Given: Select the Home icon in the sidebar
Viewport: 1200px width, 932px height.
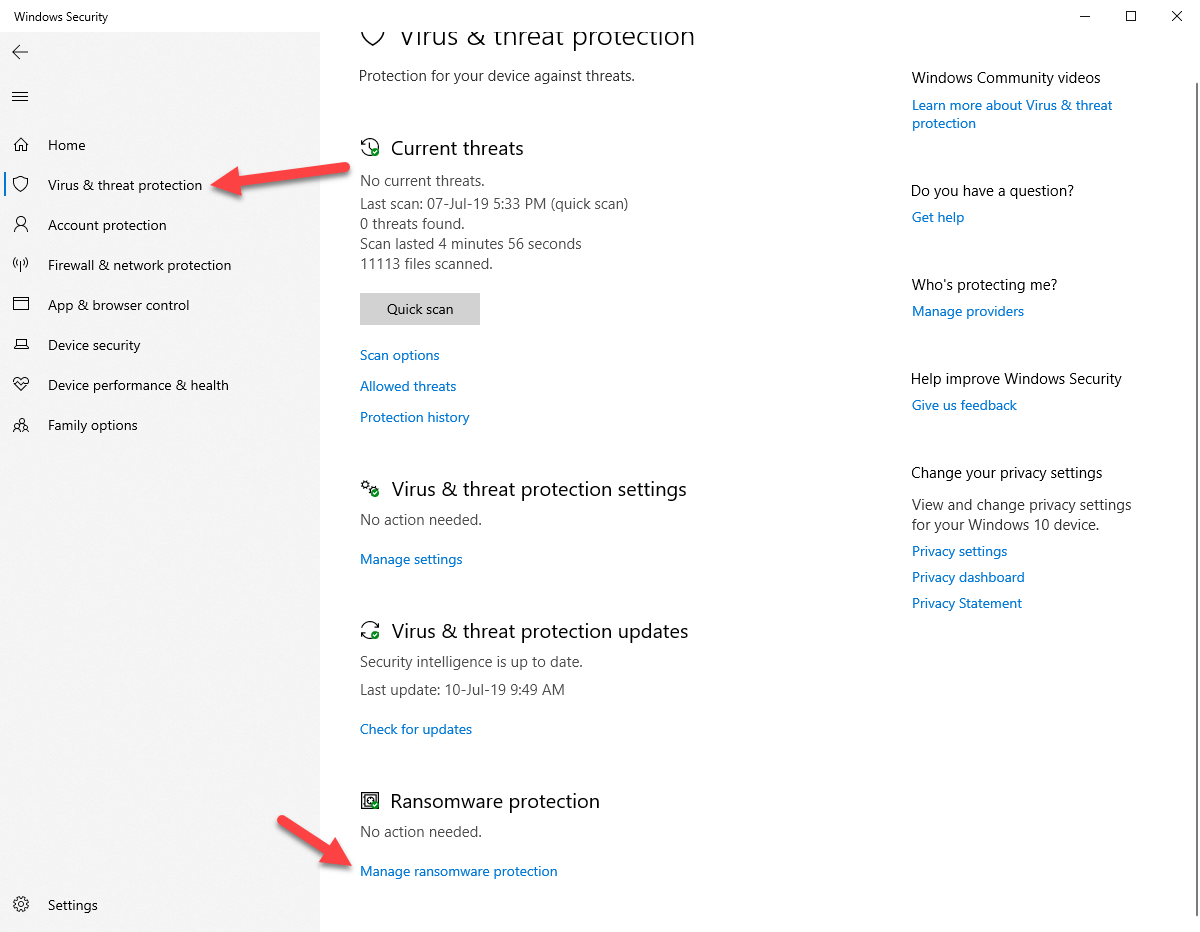Looking at the screenshot, I should tap(20, 144).
